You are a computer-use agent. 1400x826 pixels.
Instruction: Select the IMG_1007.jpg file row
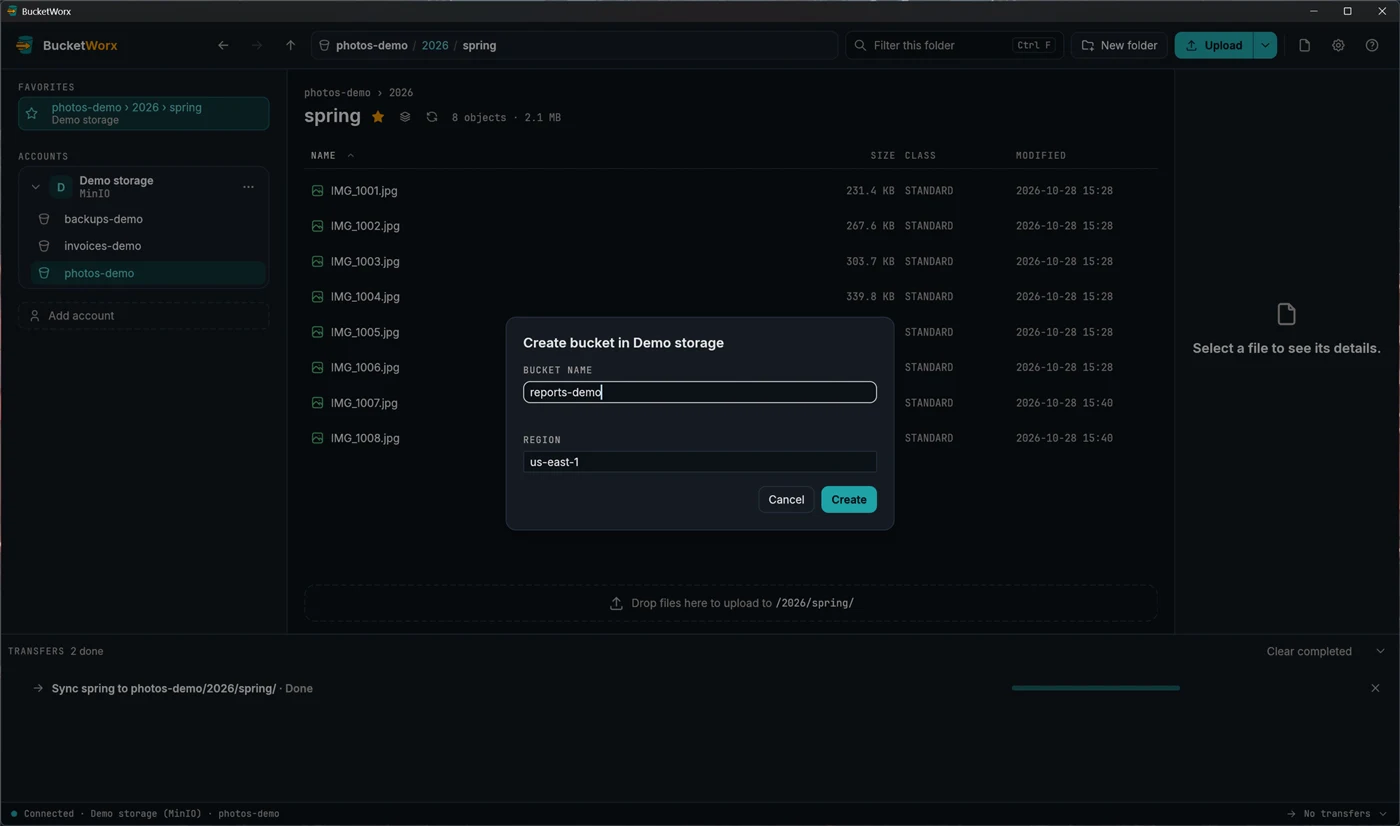(x=731, y=403)
